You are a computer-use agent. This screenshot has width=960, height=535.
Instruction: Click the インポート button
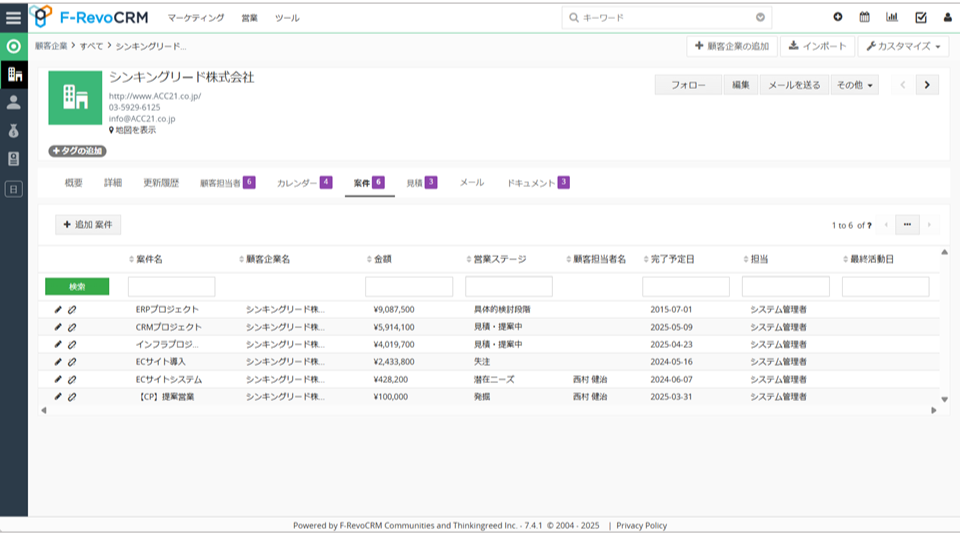(817, 46)
